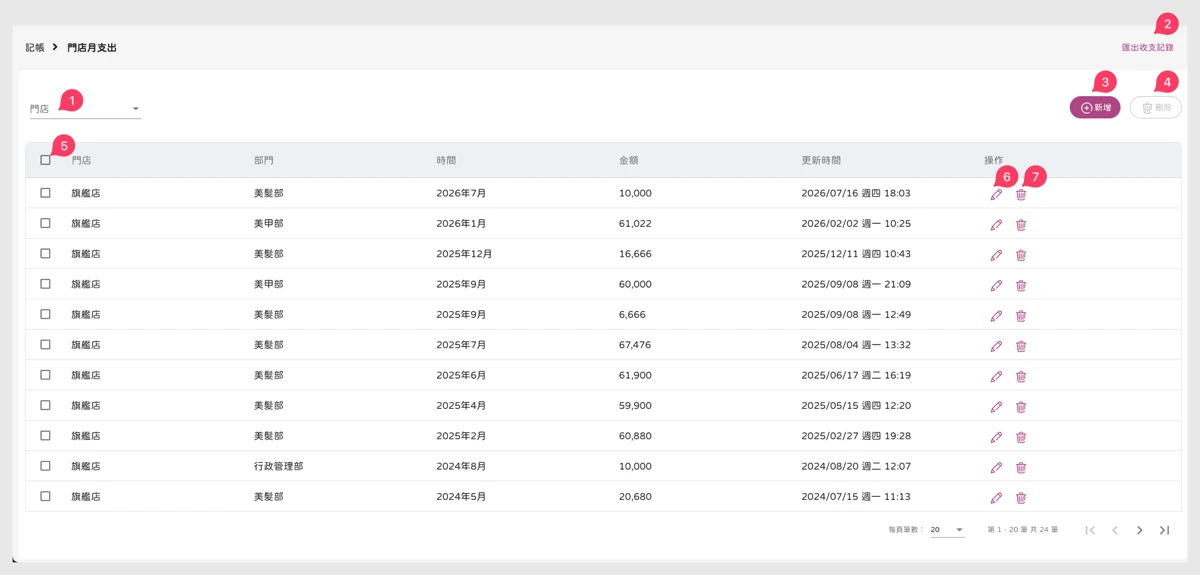Screen dimensions: 1200x575
Task: Go to the first page
Action: [1090, 530]
